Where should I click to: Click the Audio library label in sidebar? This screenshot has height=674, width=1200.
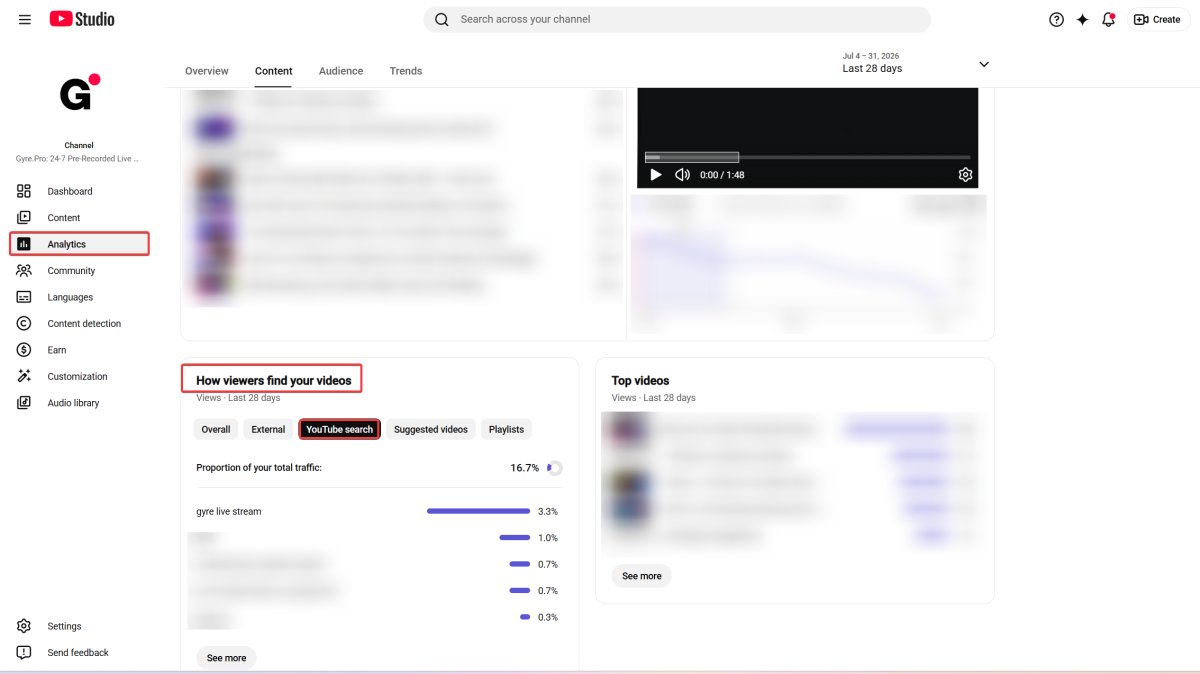tap(73, 403)
